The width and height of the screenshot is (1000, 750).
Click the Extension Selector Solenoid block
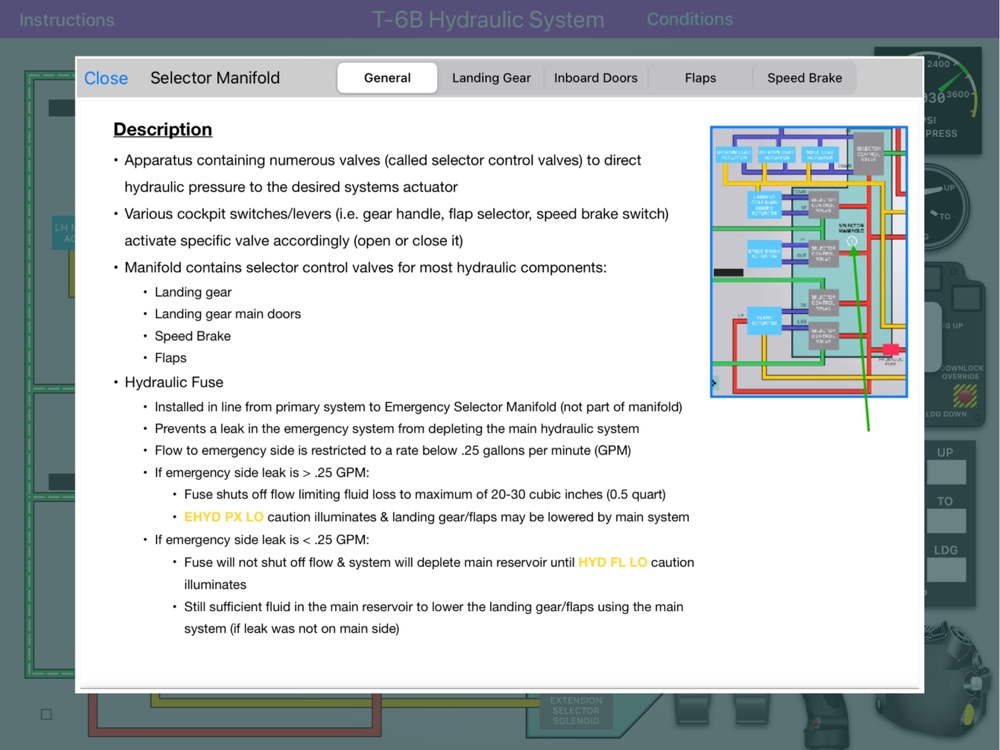[x=576, y=711]
